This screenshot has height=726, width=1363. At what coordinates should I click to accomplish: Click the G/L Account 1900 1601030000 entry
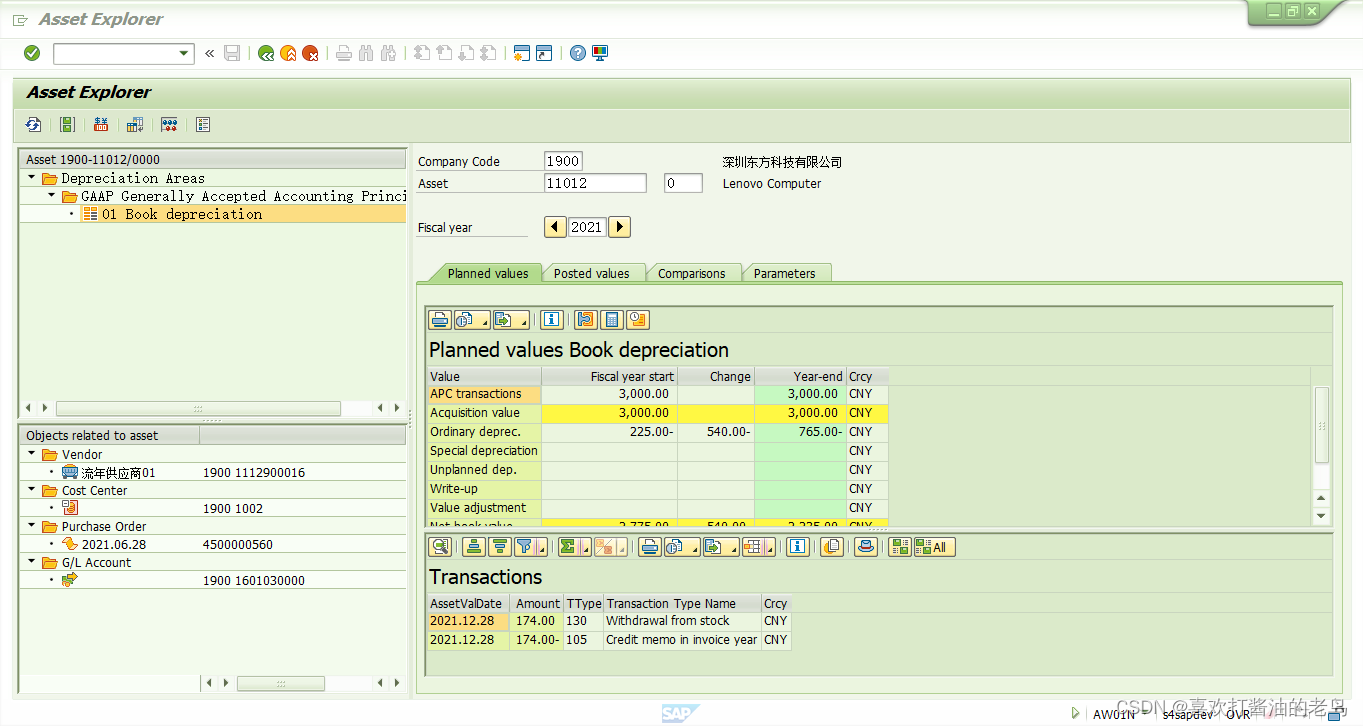[x=254, y=581]
